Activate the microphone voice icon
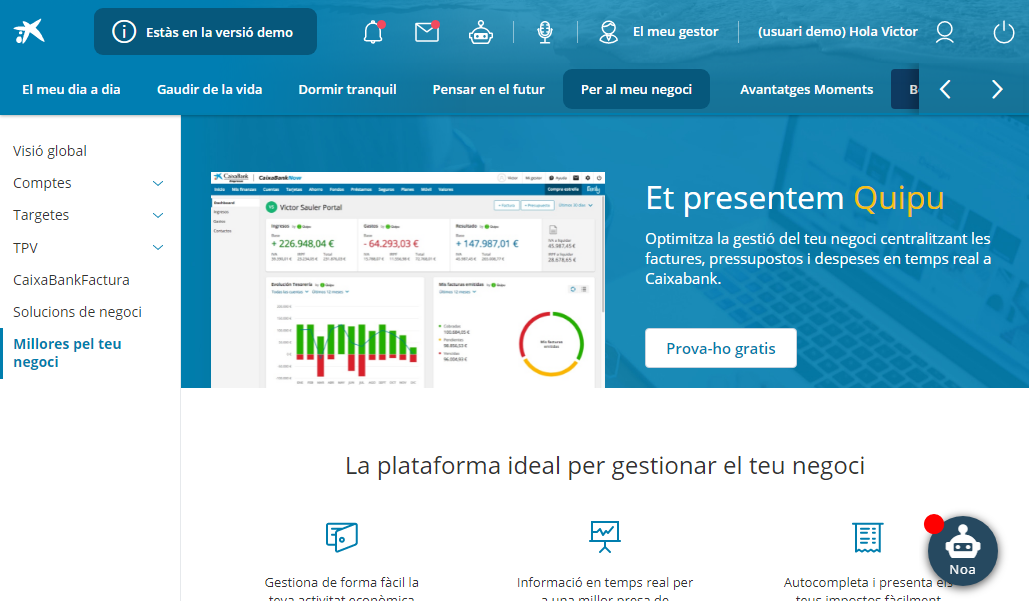The height and width of the screenshot is (601, 1029). pos(545,31)
